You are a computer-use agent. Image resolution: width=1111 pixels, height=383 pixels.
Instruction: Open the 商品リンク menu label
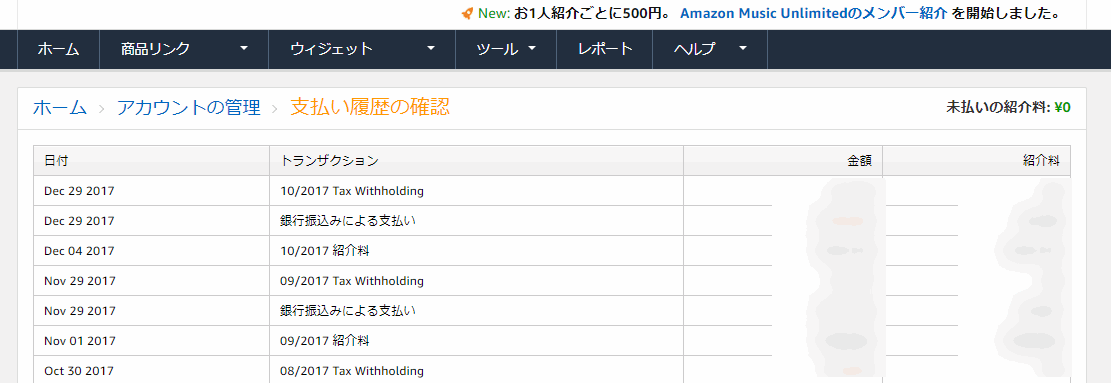(155, 49)
